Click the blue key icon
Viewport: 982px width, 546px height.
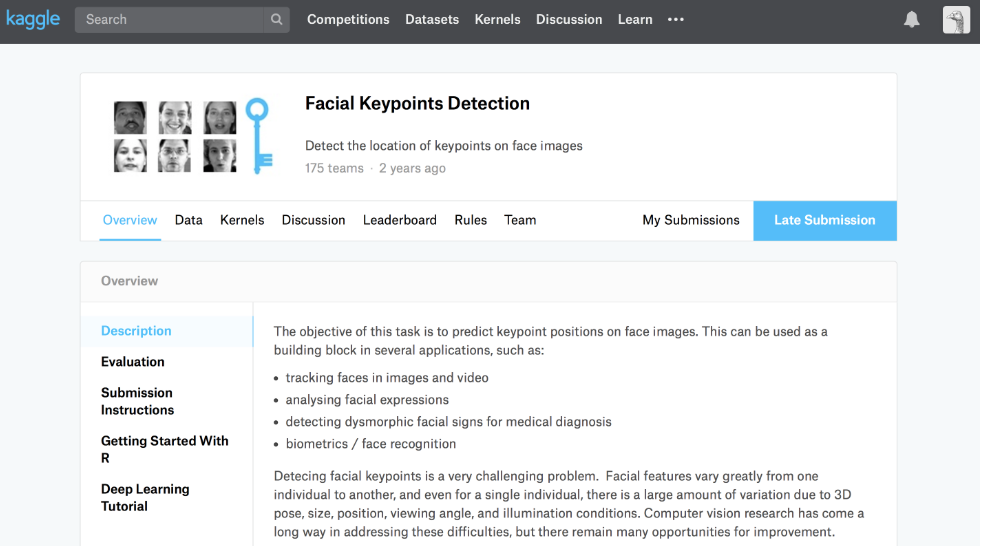point(259,136)
